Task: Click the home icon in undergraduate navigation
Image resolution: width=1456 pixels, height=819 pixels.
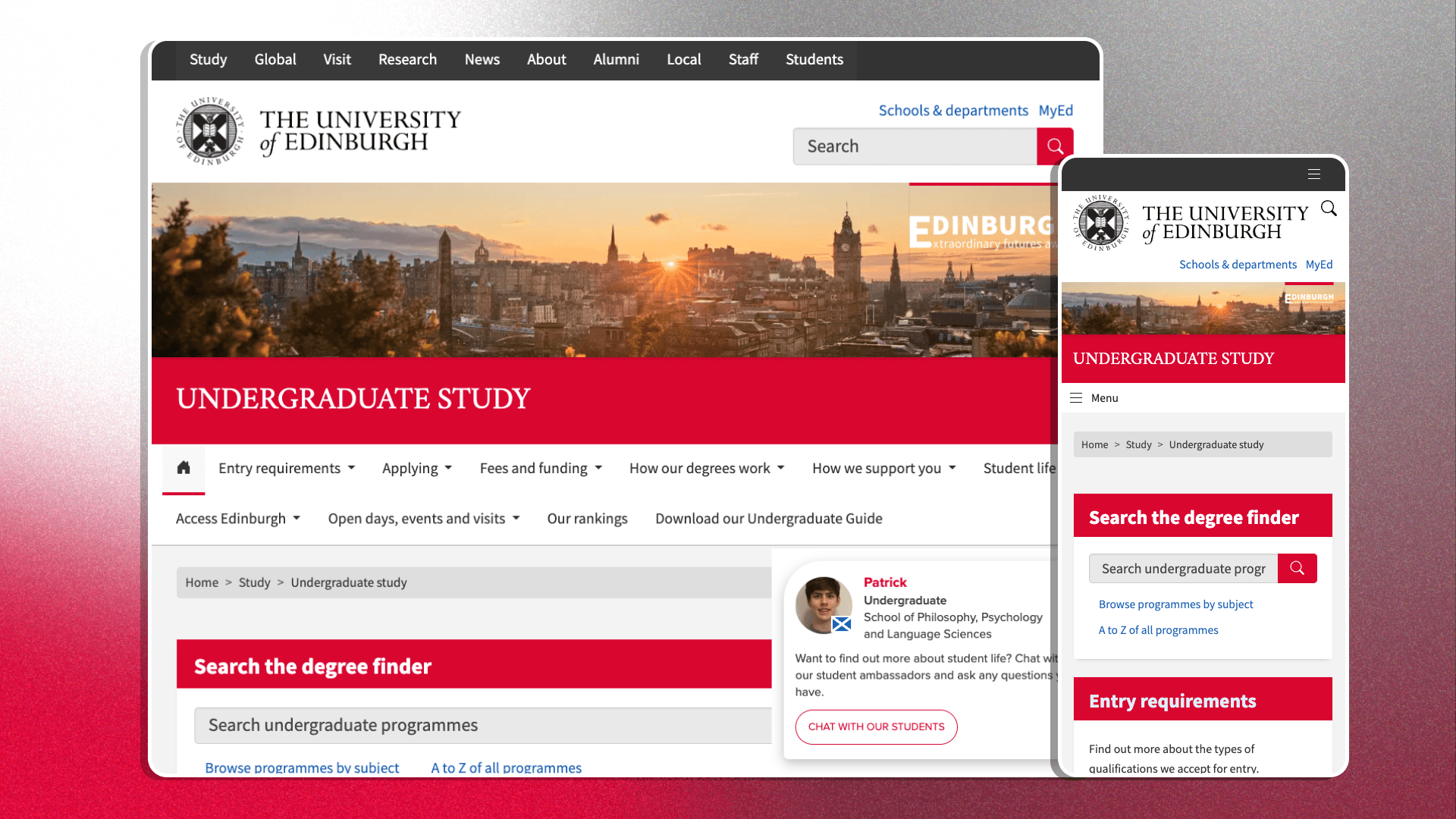Action: (184, 468)
